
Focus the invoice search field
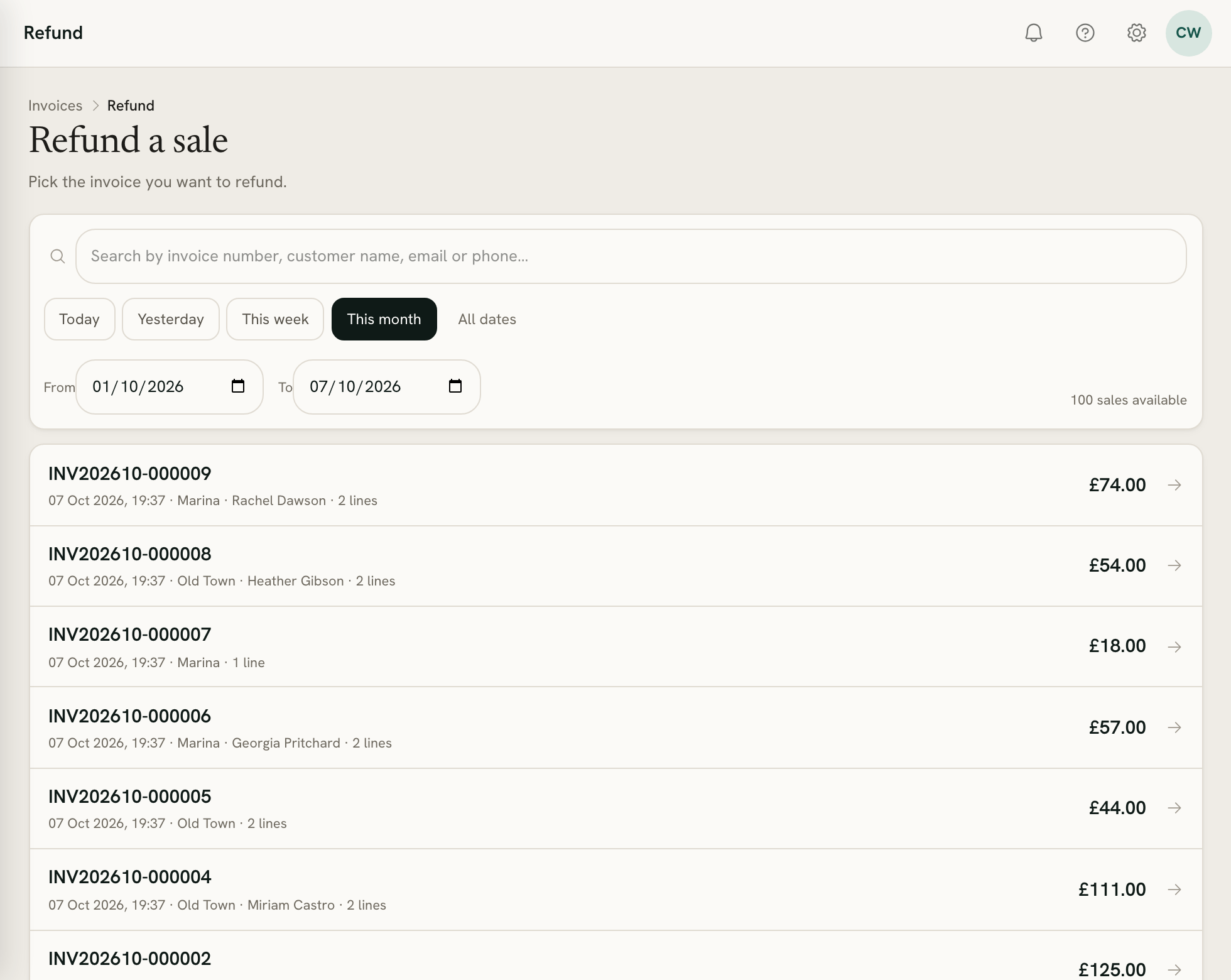(x=631, y=256)
